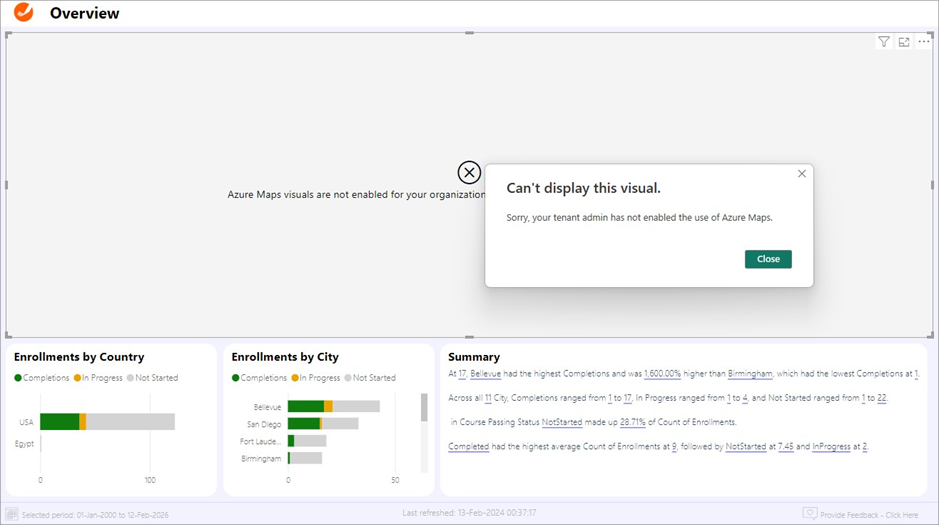Click the calendar icon beside Selected period
Screen dimensions: 939x525
coord(12,514)
